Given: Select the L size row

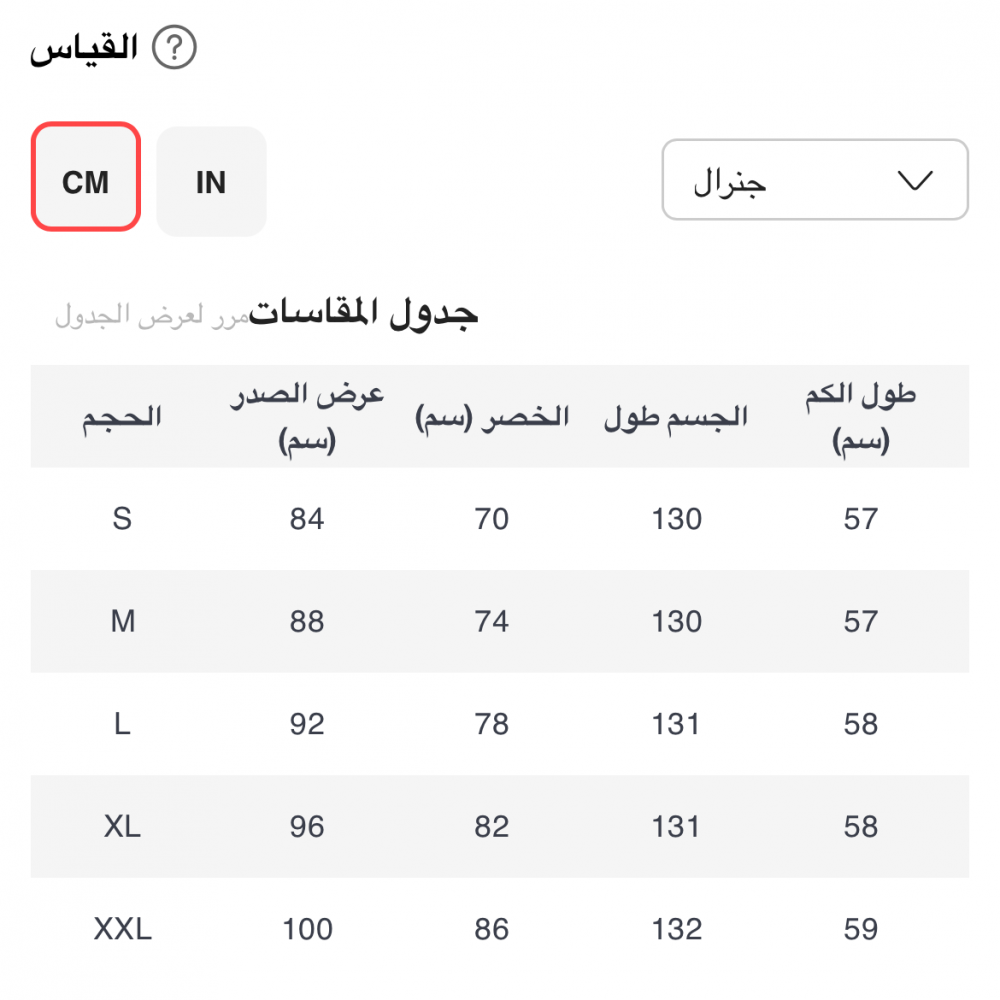Looking at the screenshot, I should [122, 724].
